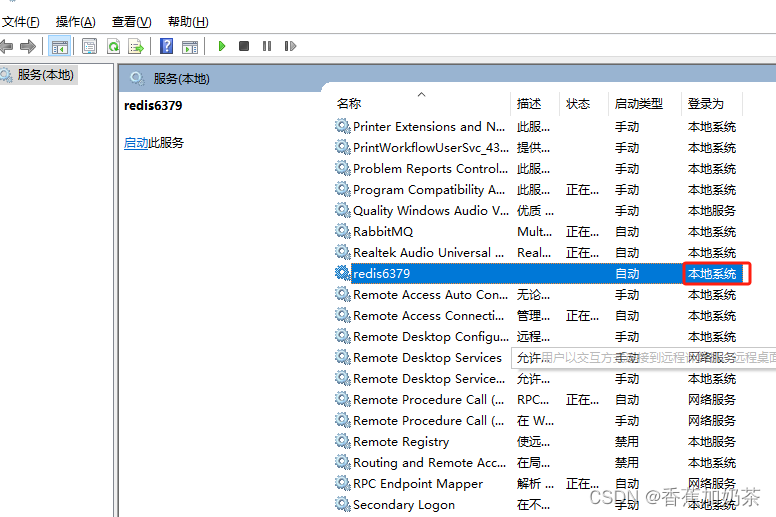This screenshot has height=517, width=776.
Task: Select the Remote Registry service
Action: (x=401, y=442)
